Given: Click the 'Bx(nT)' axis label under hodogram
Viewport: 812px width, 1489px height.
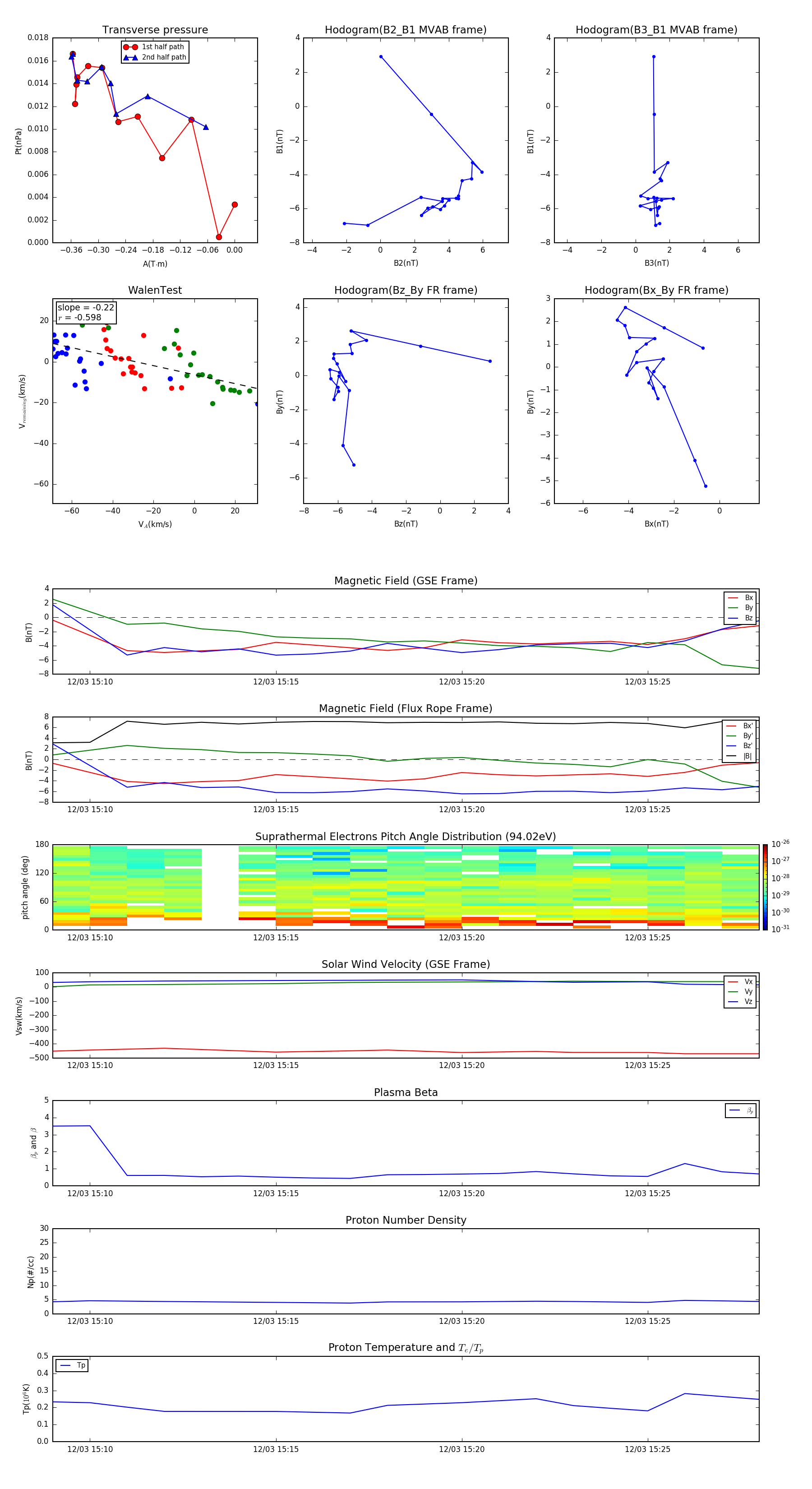Looking at the screenshot, I should click(656, 524).
